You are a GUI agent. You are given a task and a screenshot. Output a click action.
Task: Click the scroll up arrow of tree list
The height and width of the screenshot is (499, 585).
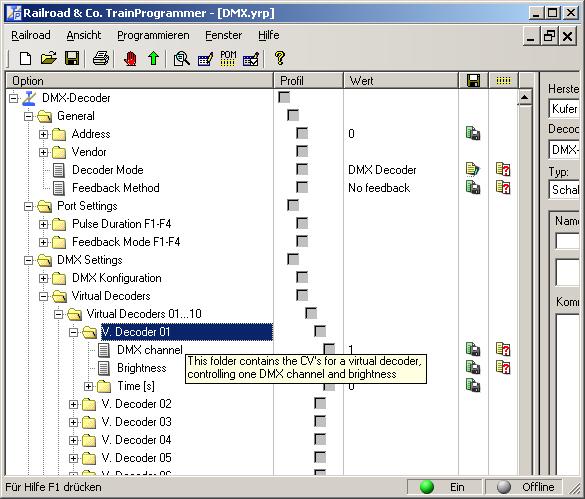524,97
